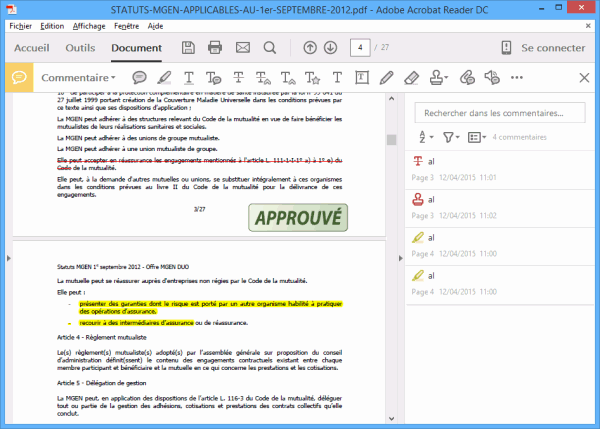Click the document scrollbar up arrow
600x429 pixels.
tap(391, 98)
